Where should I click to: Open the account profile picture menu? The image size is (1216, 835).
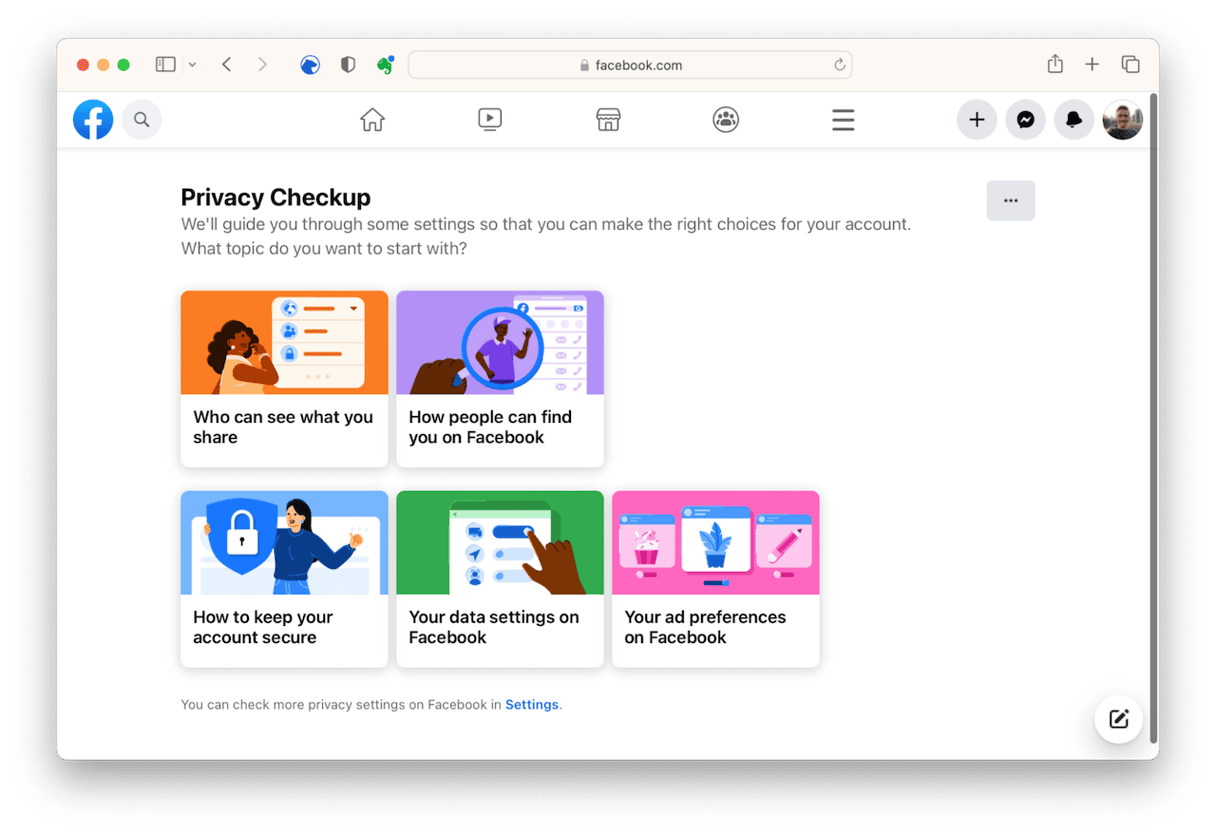coord(1122,120)
